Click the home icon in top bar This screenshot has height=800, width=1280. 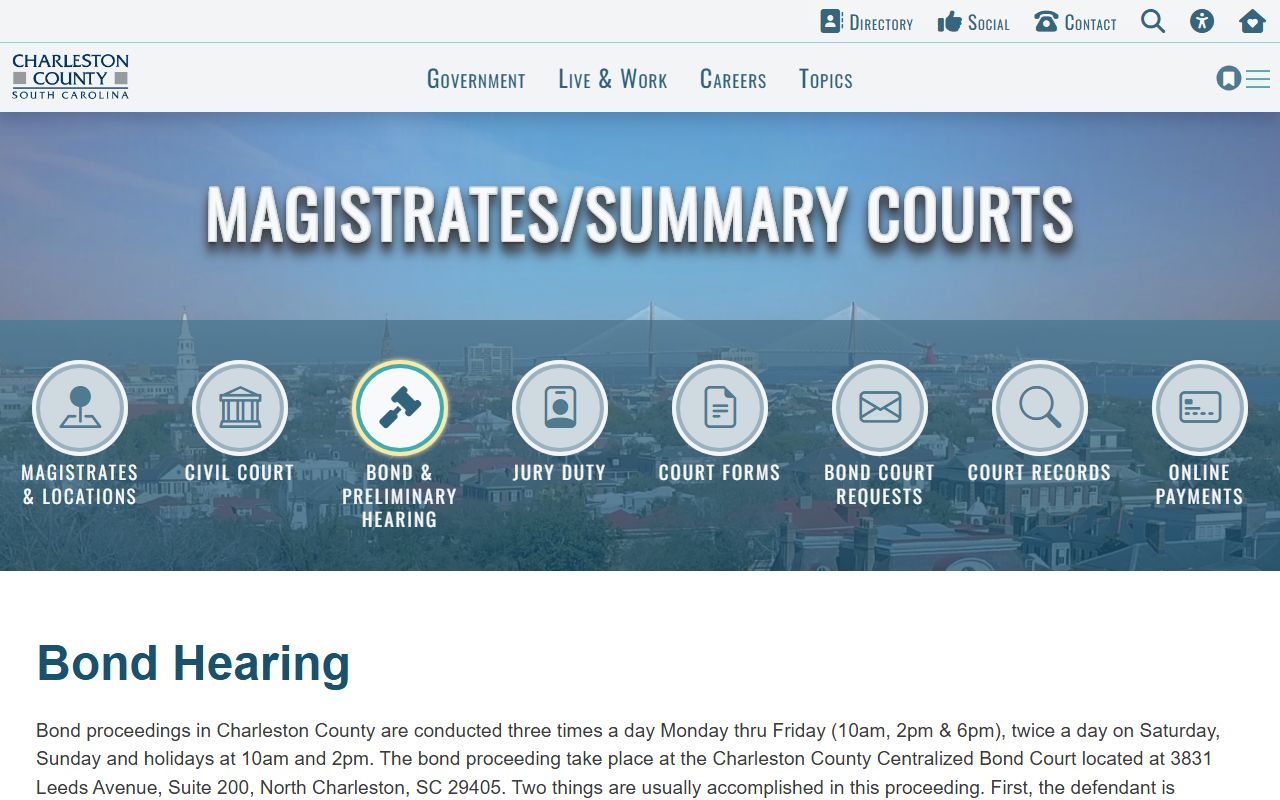click(x=1253, y=21)
